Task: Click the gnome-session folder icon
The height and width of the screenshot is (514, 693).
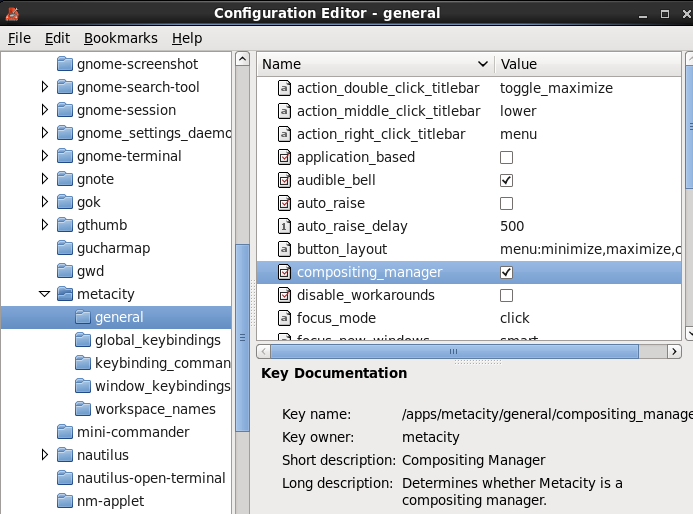Action: [x=65, y=110]
